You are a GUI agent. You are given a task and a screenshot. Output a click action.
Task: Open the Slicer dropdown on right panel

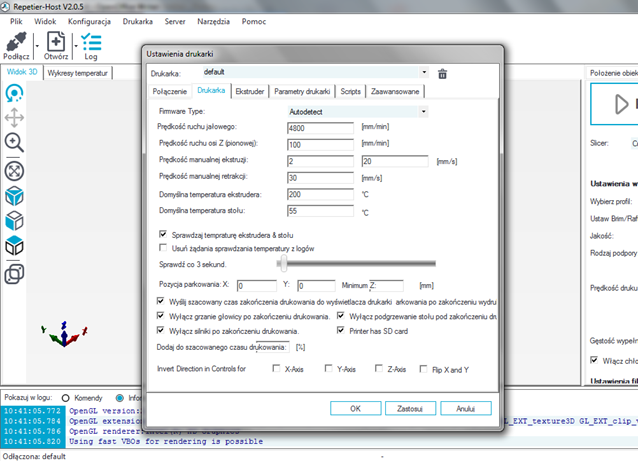634,143
